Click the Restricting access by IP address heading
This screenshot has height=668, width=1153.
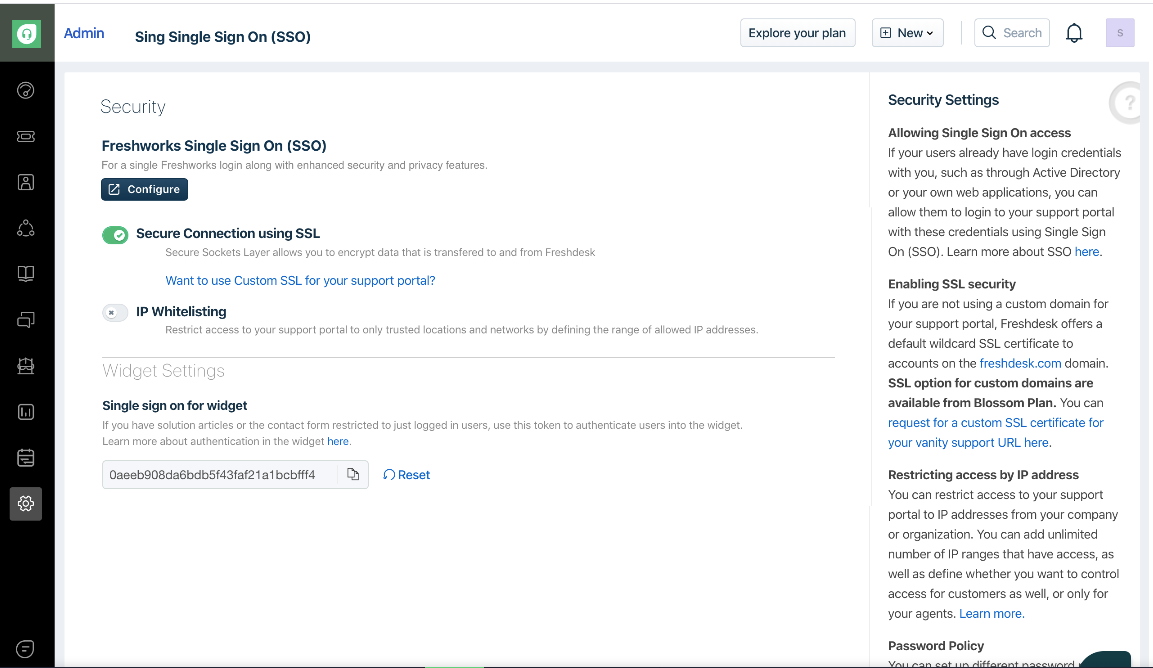coord(983,475)
